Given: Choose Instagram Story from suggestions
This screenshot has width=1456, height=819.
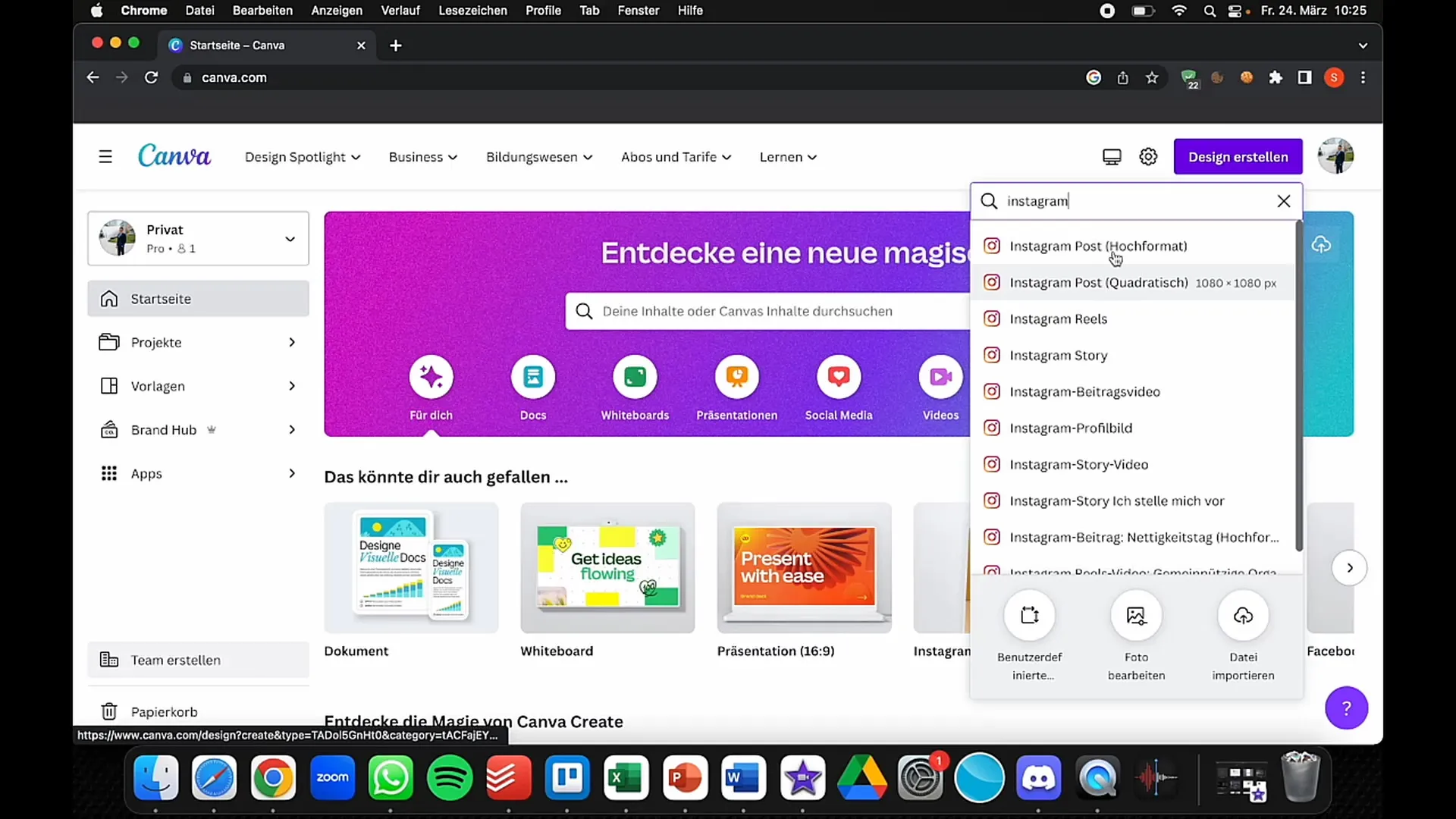Looking at the screenshot, I should pos(1132,355).
